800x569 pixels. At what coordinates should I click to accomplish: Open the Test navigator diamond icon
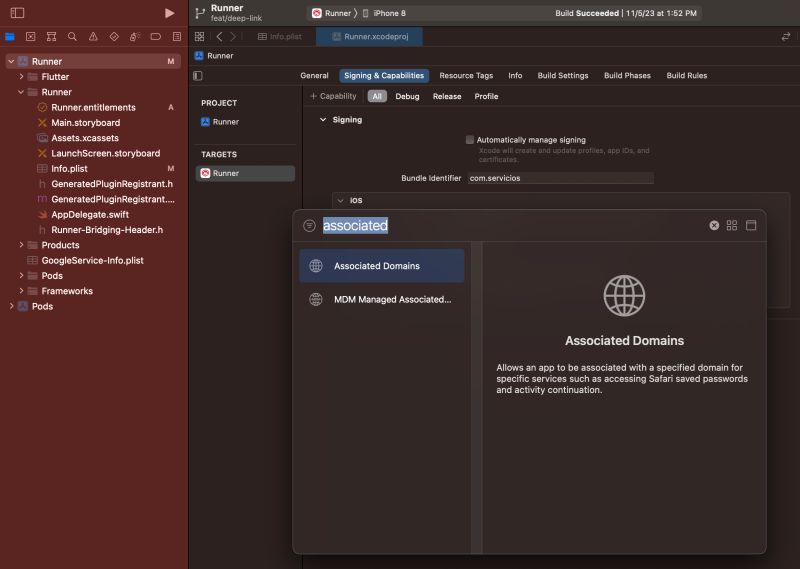(x=114, y=37)
